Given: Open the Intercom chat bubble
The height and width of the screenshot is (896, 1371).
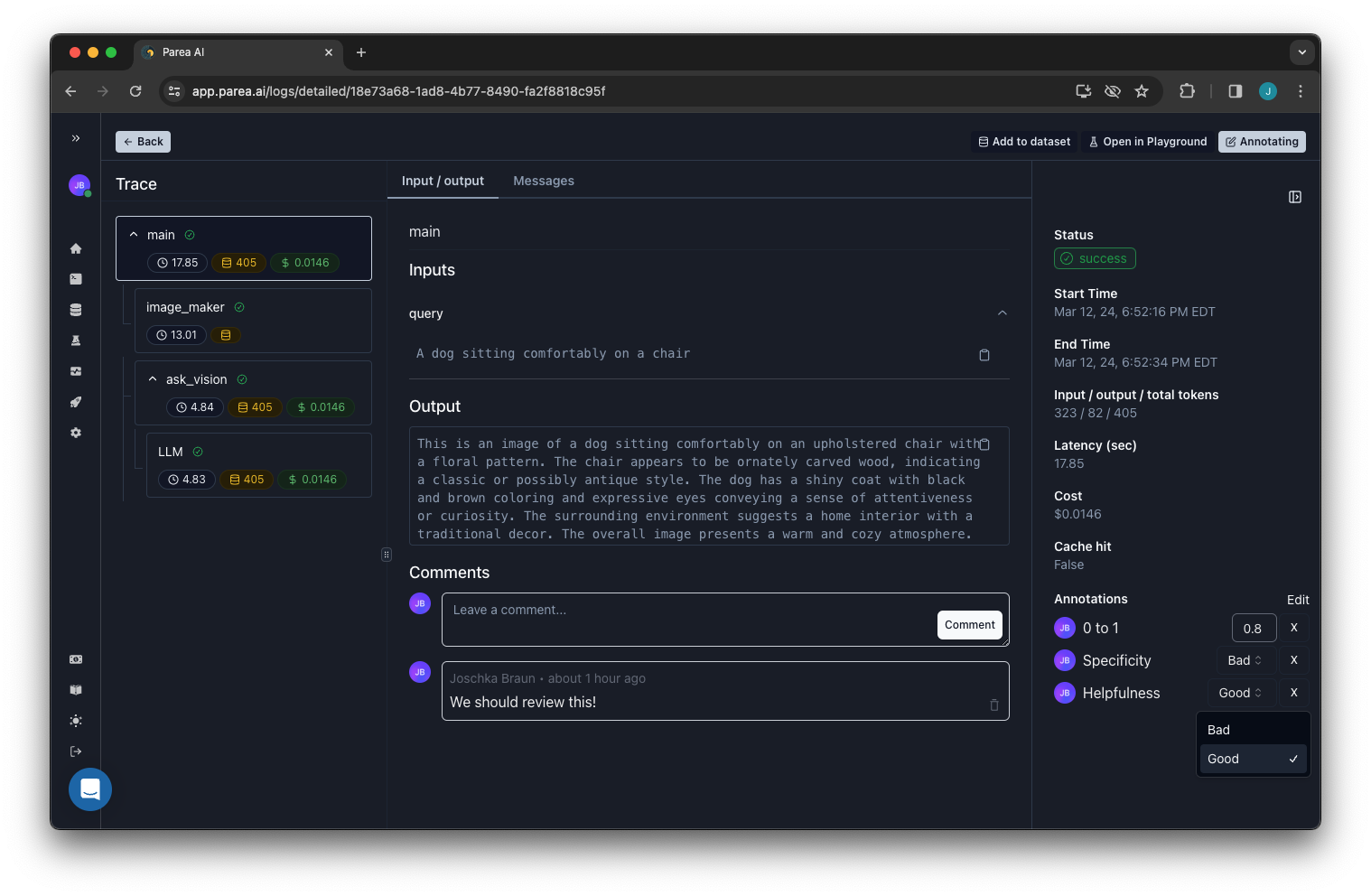Looking at the screenshot, I should 90,789.
